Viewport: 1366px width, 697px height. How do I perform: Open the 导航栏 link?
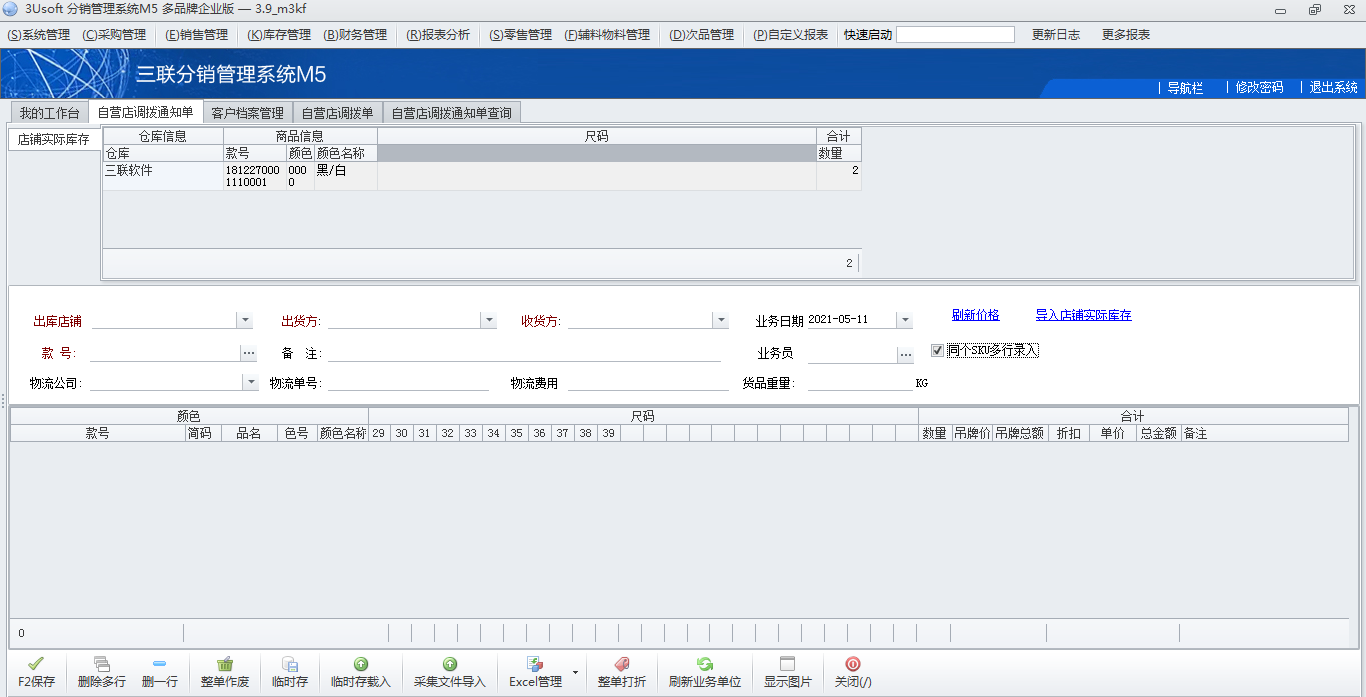point(1185,87)
